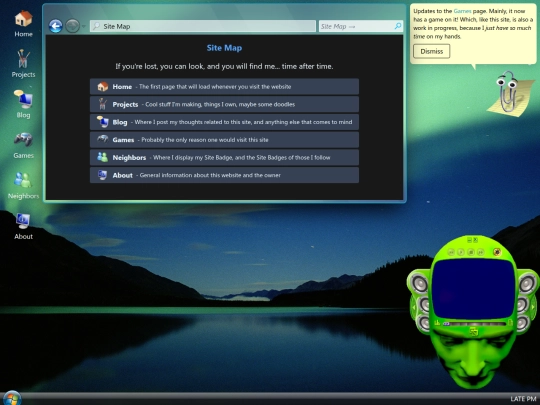Click the greyed-out Forward arrow button
Image resolution: width=540 pixels, height=405 pixels.
pyautogui.click(x=72, y=26)
